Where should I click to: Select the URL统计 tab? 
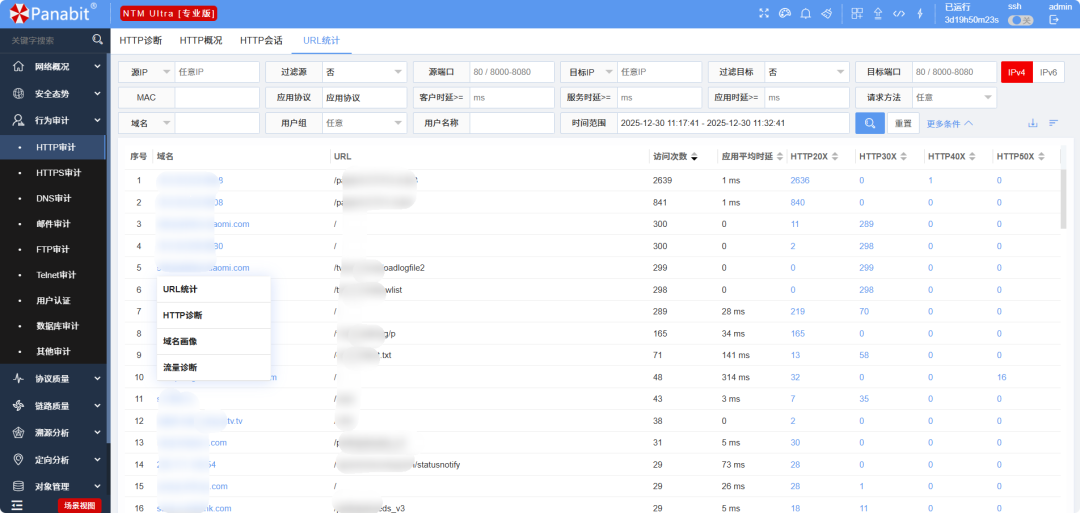tap(322, 41)
